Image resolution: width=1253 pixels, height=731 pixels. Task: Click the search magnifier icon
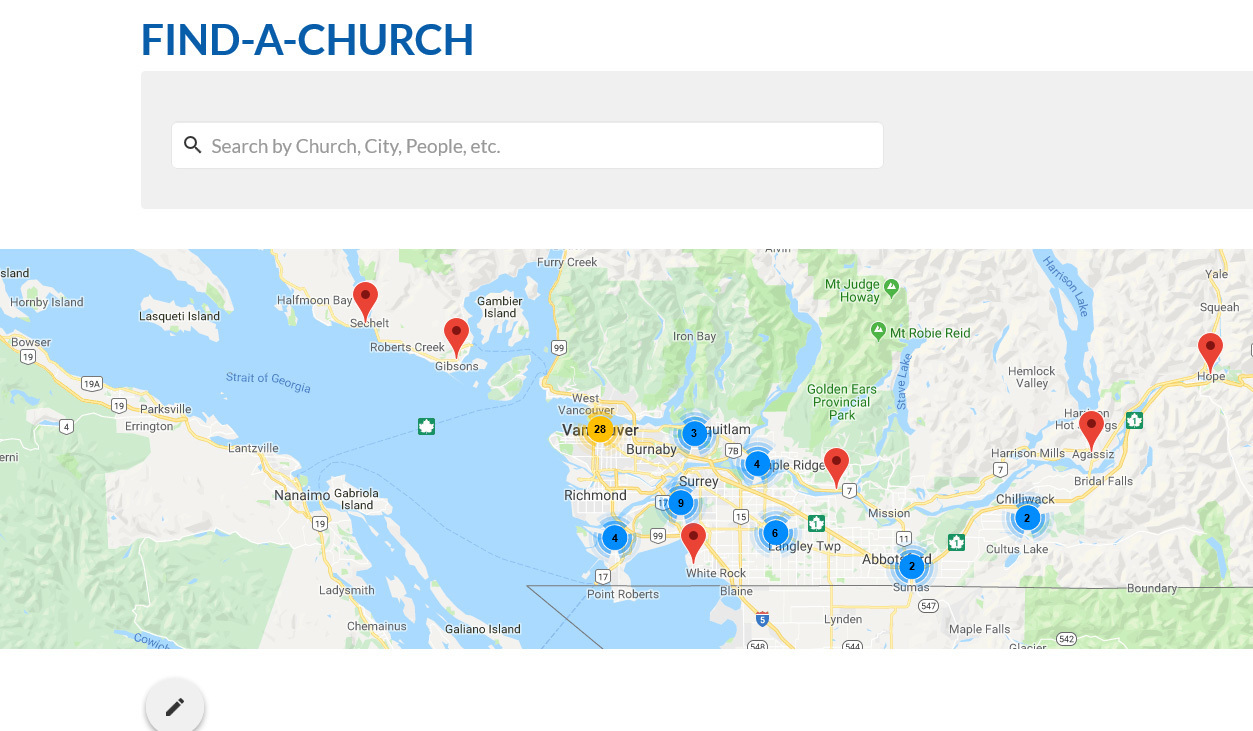[x=193, y=146]
